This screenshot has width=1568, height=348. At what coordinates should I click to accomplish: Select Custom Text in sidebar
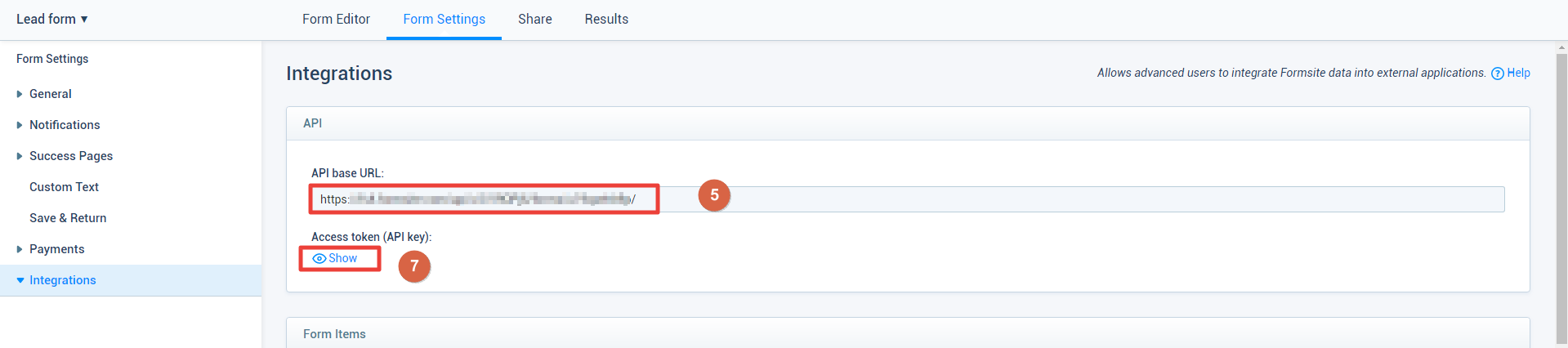pos(64,187)
